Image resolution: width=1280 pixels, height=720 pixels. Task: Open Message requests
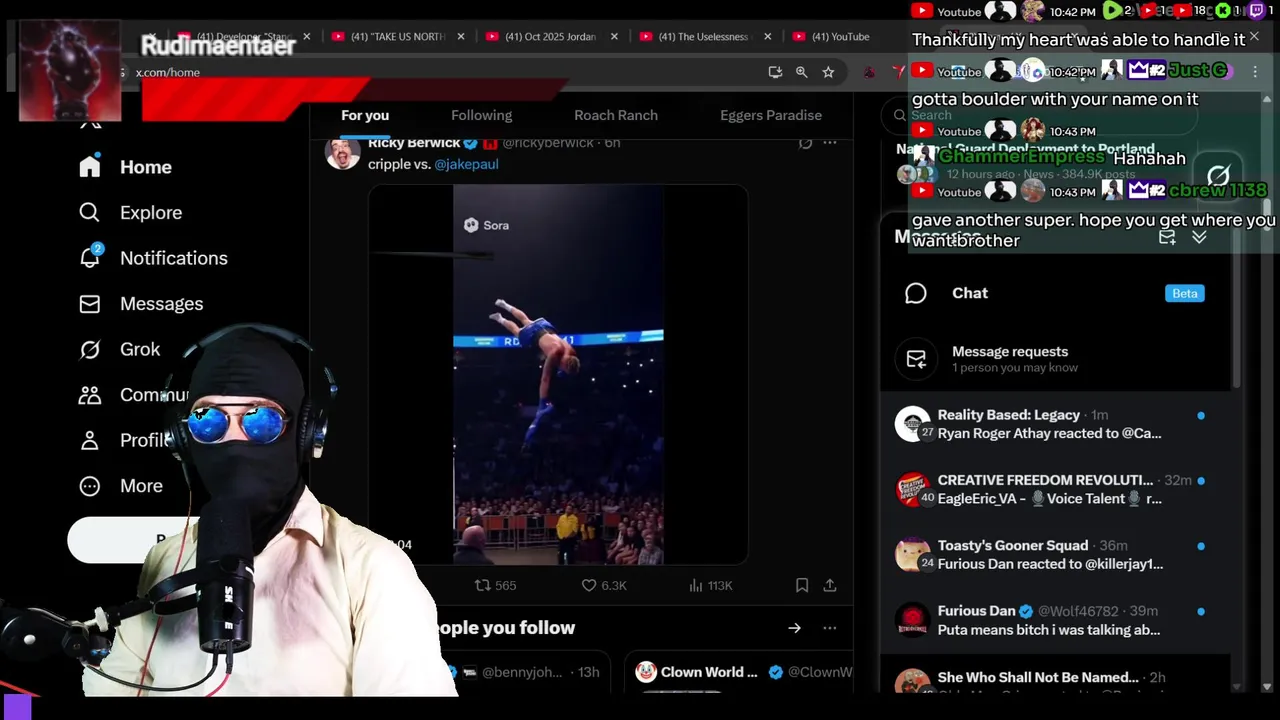[x=1055, y=360]
